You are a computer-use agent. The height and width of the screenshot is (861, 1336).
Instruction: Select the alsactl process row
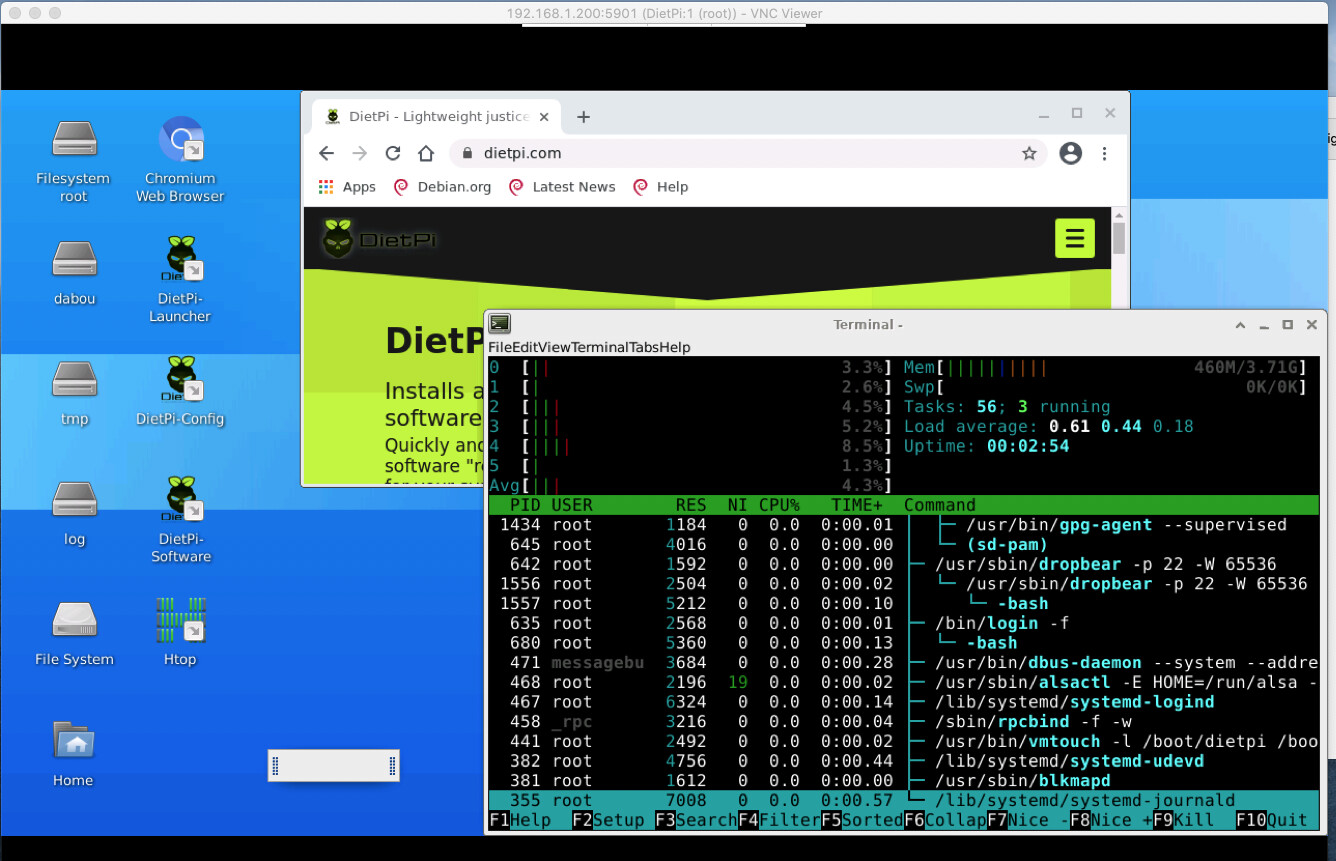[903, 682]
